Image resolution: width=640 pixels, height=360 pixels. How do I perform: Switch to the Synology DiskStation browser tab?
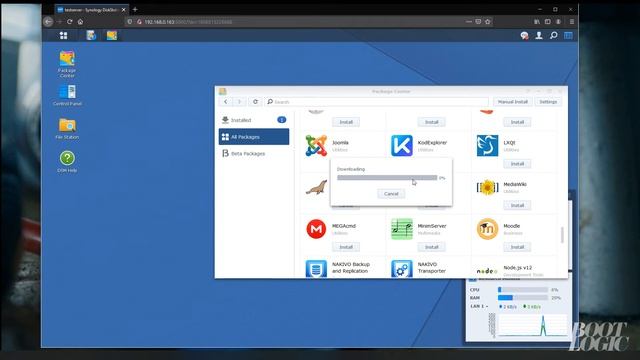tap(91, 9)
